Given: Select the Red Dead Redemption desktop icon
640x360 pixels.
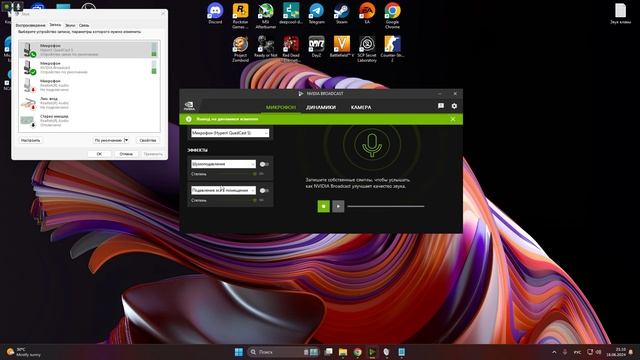Looking at the screenshot, I should coord(291,49).
